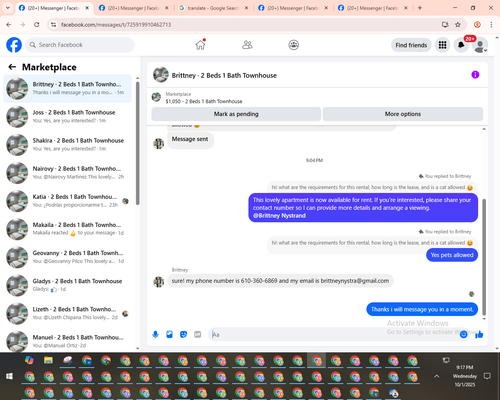
Task: Choose a sticker icon in composer
Action: click(x=183, y=334)
